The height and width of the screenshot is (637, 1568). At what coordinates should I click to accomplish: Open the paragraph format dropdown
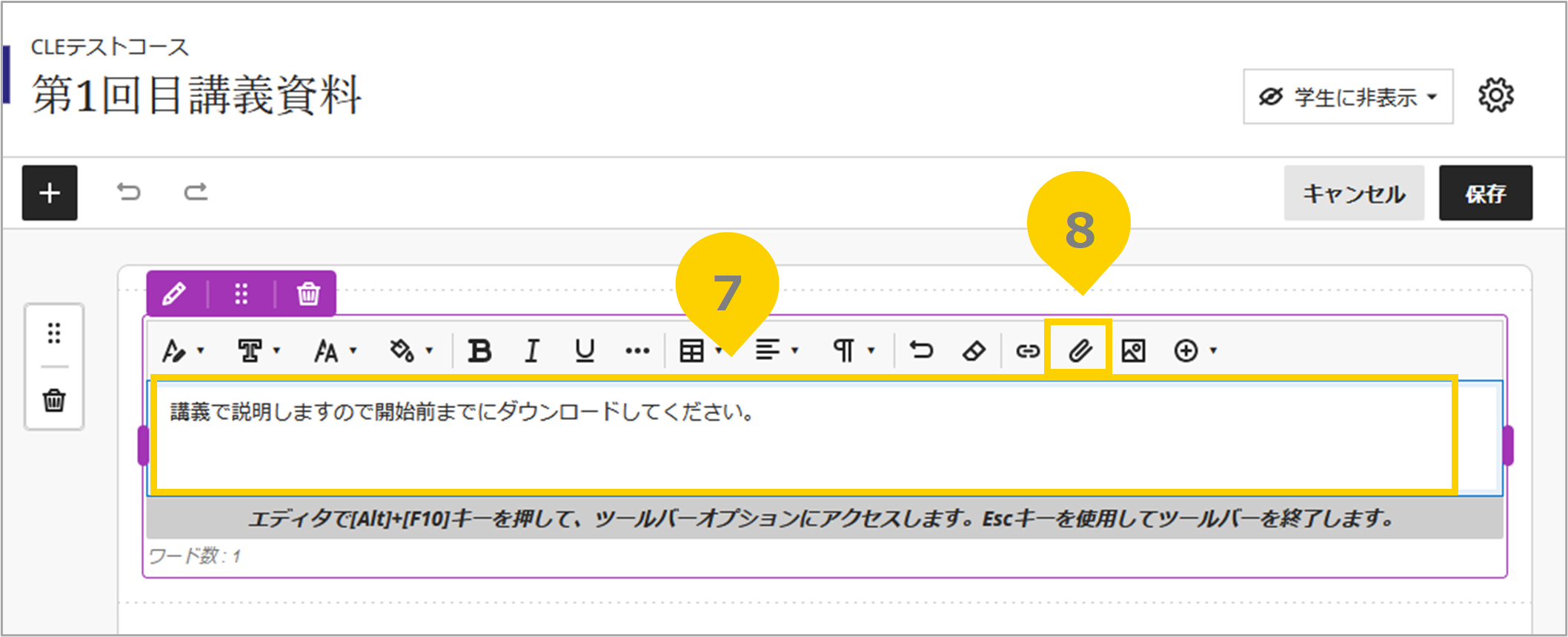[x=854, y=350]
